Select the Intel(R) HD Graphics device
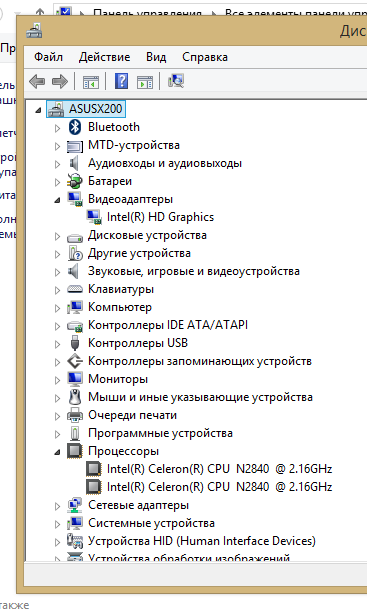This screenshot has height=609, width=367. click(160, 217)
